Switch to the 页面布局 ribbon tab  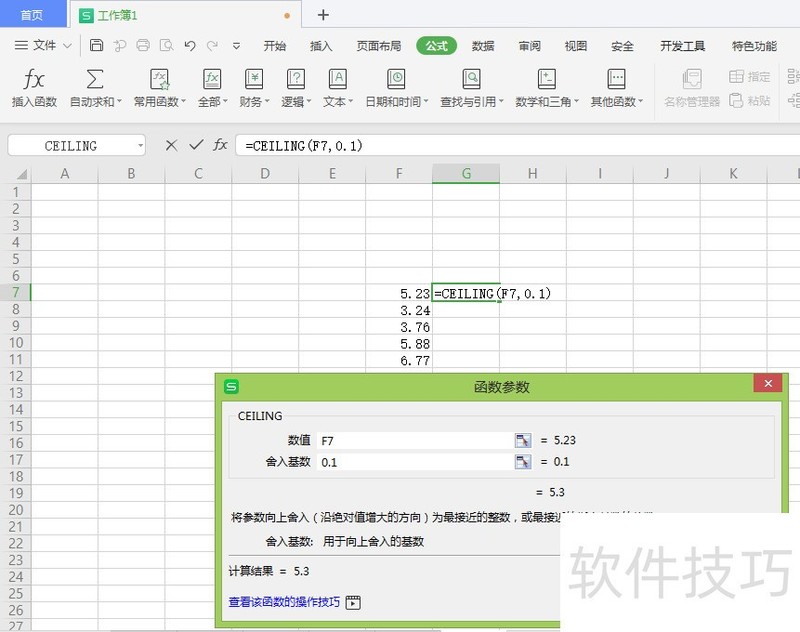tap(378, 46)
